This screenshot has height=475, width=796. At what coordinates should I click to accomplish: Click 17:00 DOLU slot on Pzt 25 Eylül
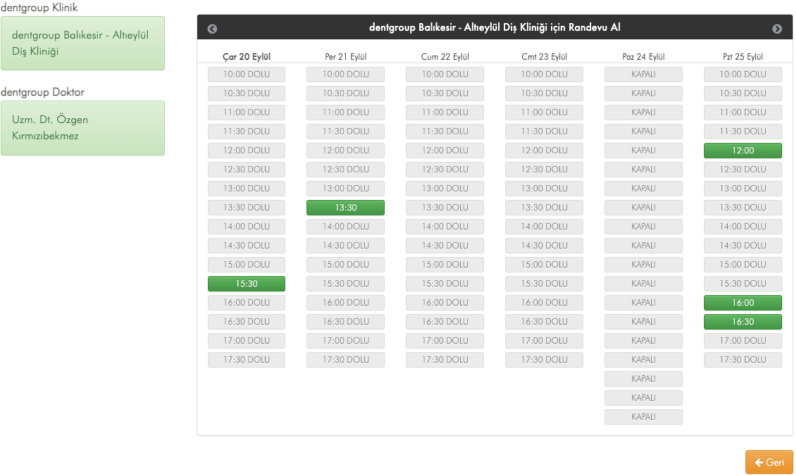742,341
